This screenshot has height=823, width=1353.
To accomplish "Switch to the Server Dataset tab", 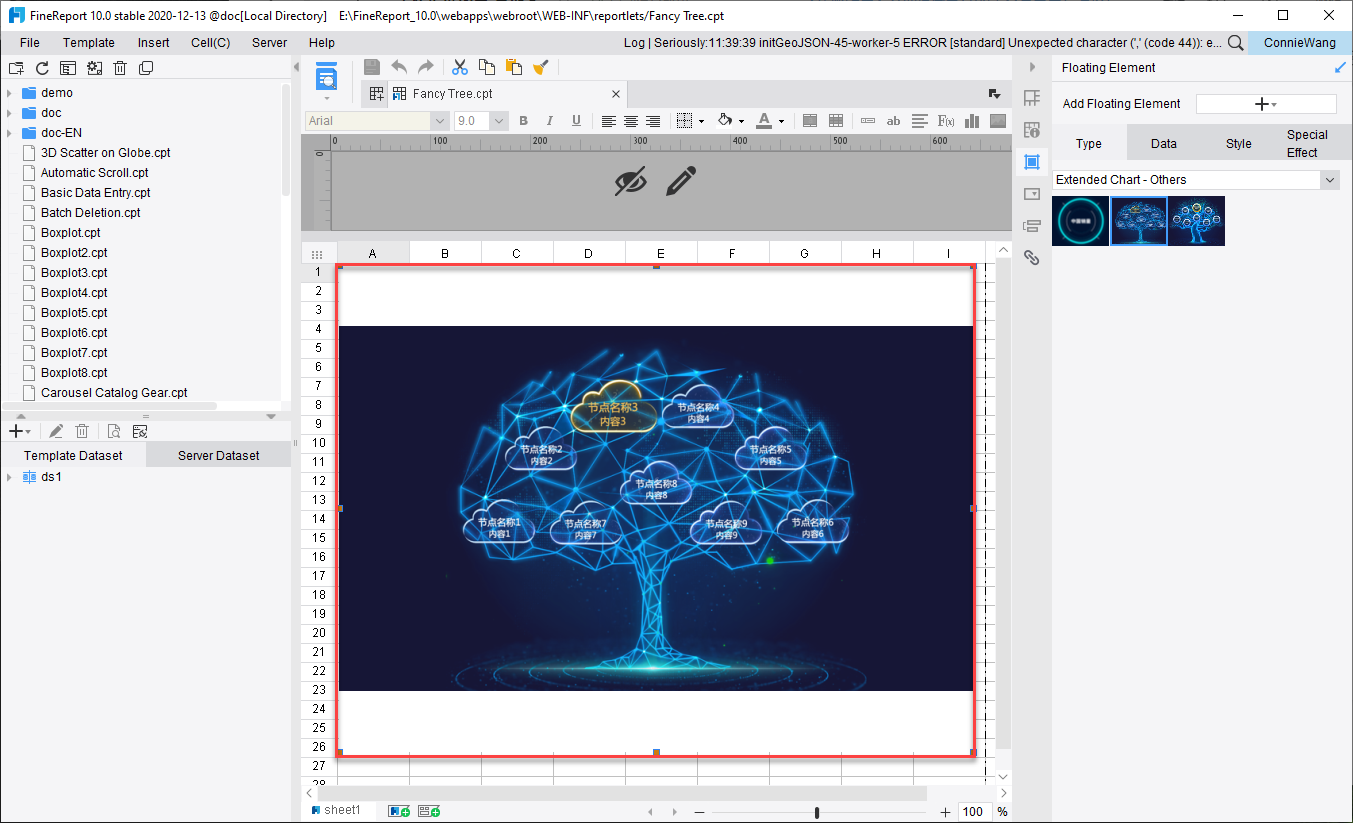I will pos(218,455).
